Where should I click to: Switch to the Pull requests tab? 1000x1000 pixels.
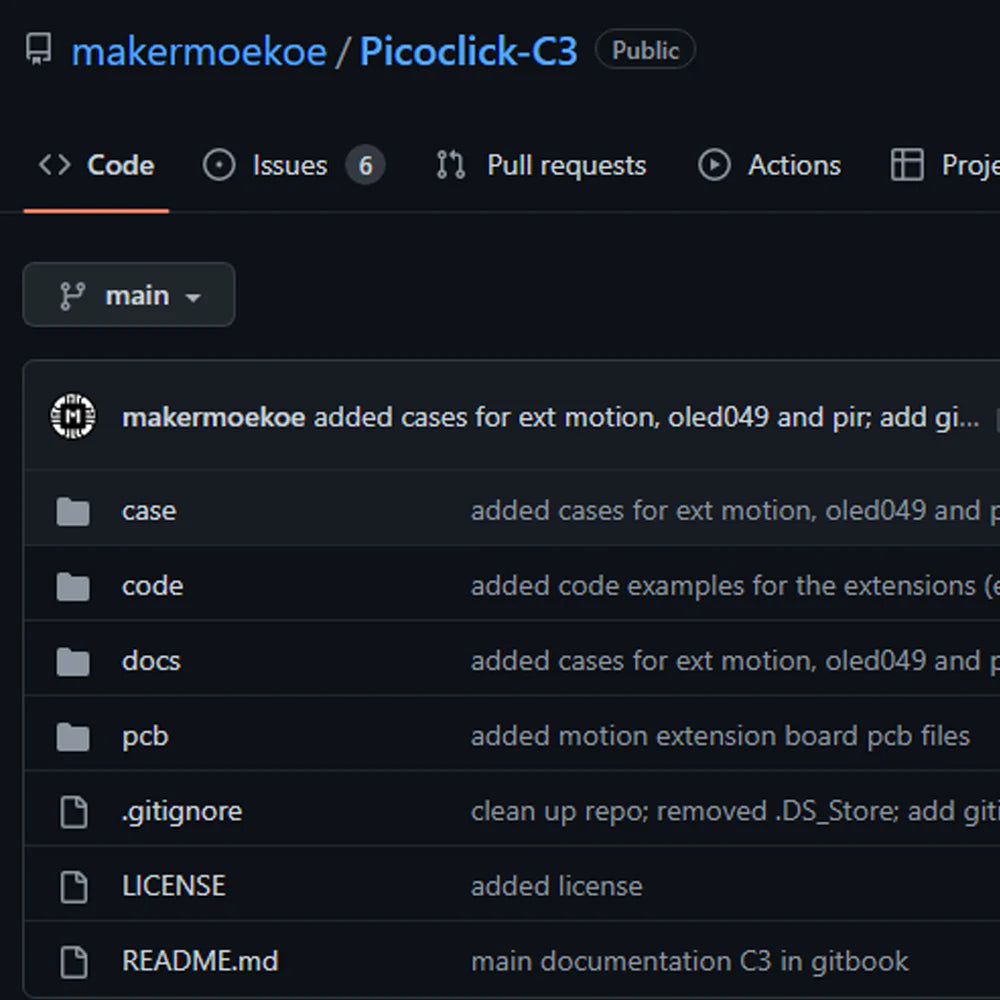click(x=565, y=165)
